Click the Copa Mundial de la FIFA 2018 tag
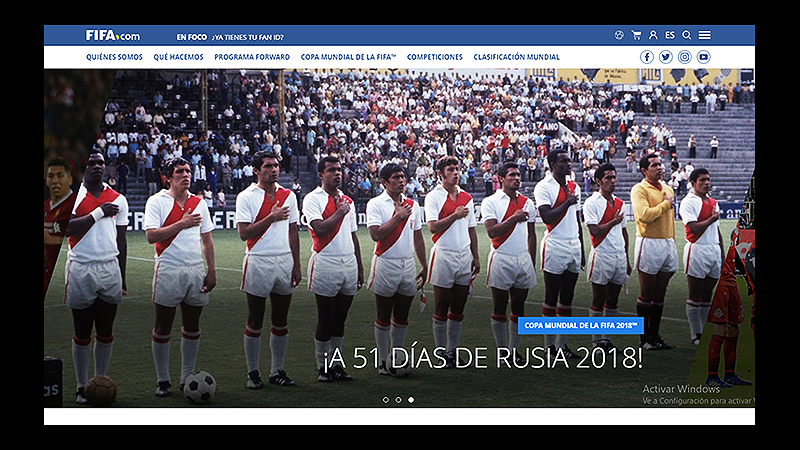This screenshot has height=450, width=800. tap(581, 326)
